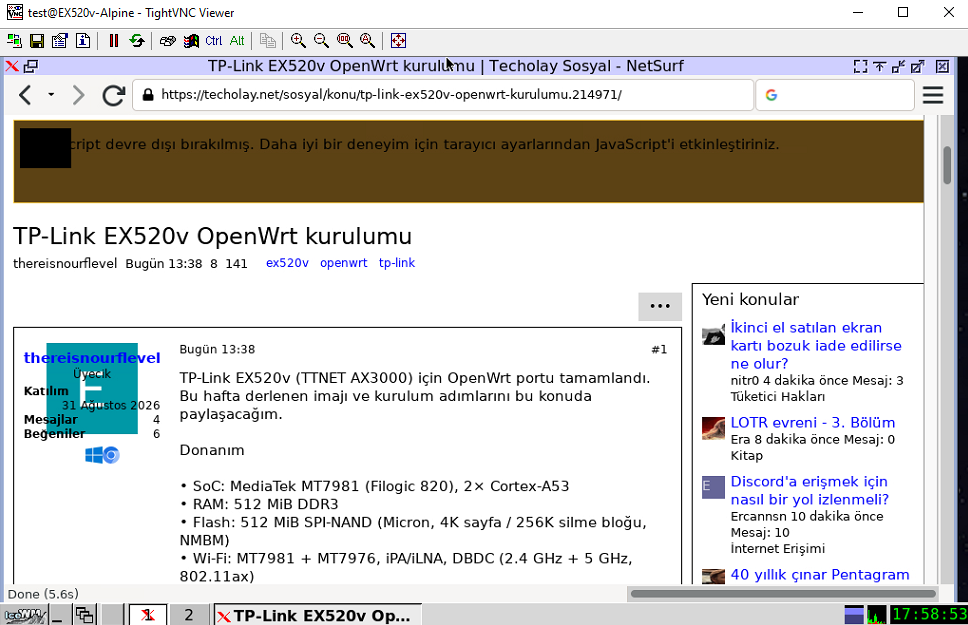Open the three-dots thread options button
Image resolution: width=968 pixels, height=625 pixels.
pyautogui.click(x=660, y=306)
